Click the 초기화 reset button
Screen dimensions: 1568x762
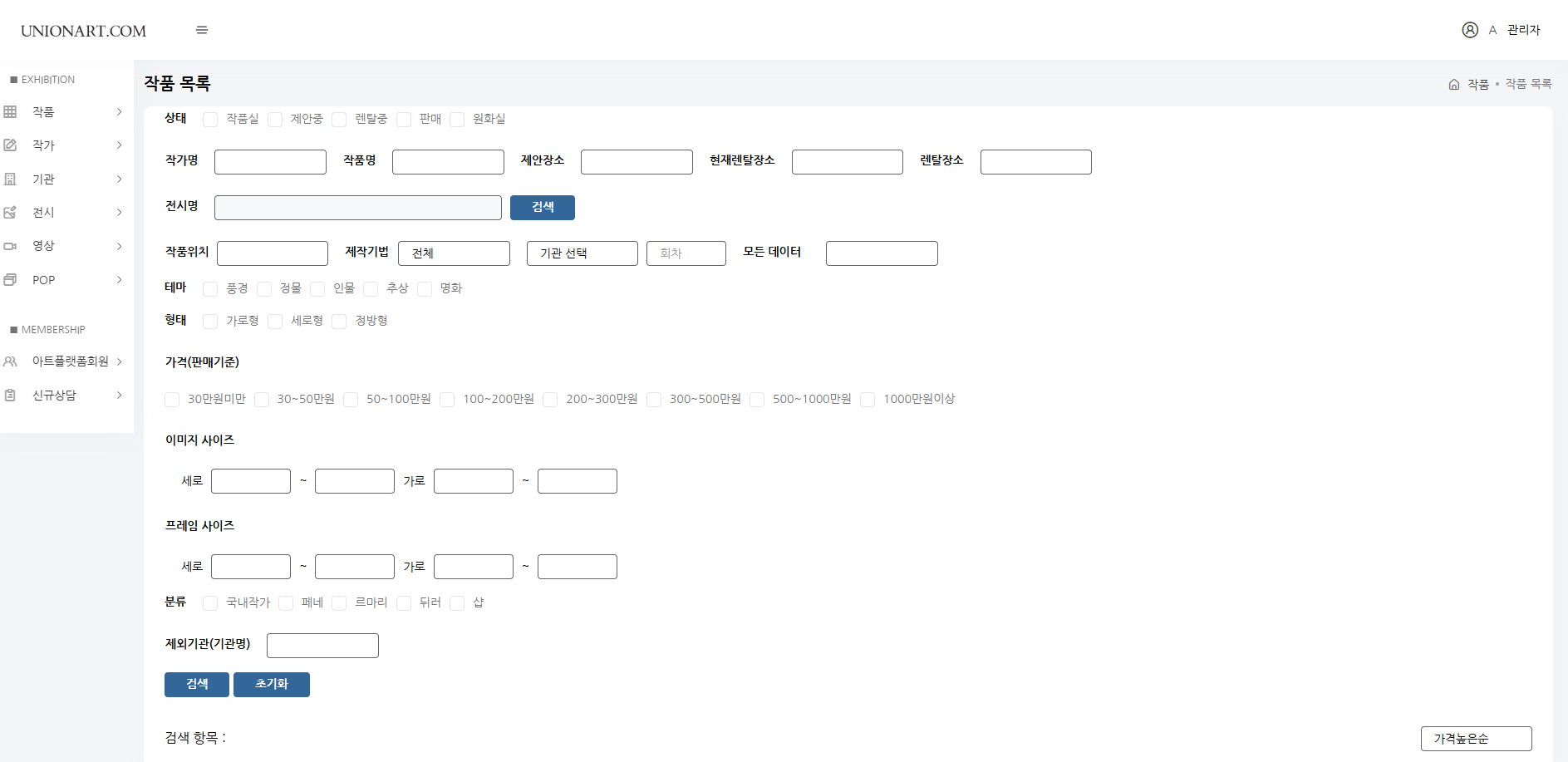pos(271,685)
